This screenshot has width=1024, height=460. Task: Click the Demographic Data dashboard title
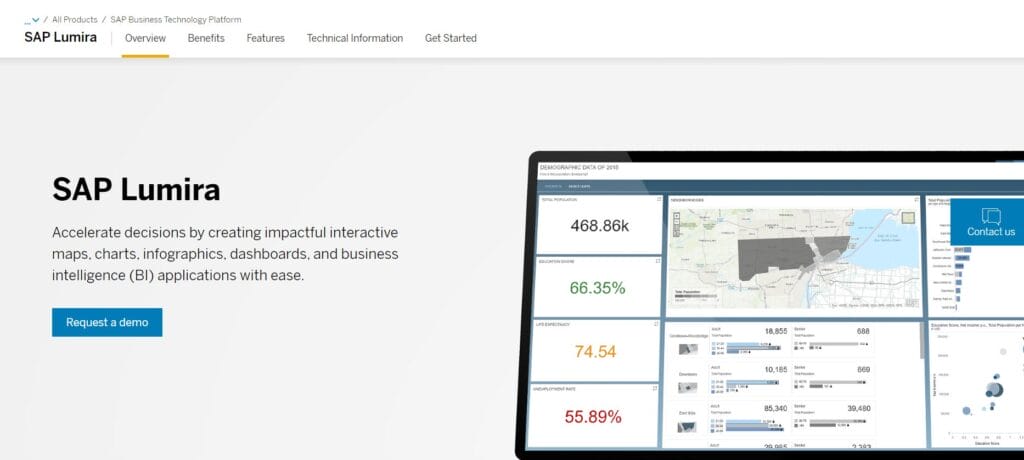click(579, 168)
